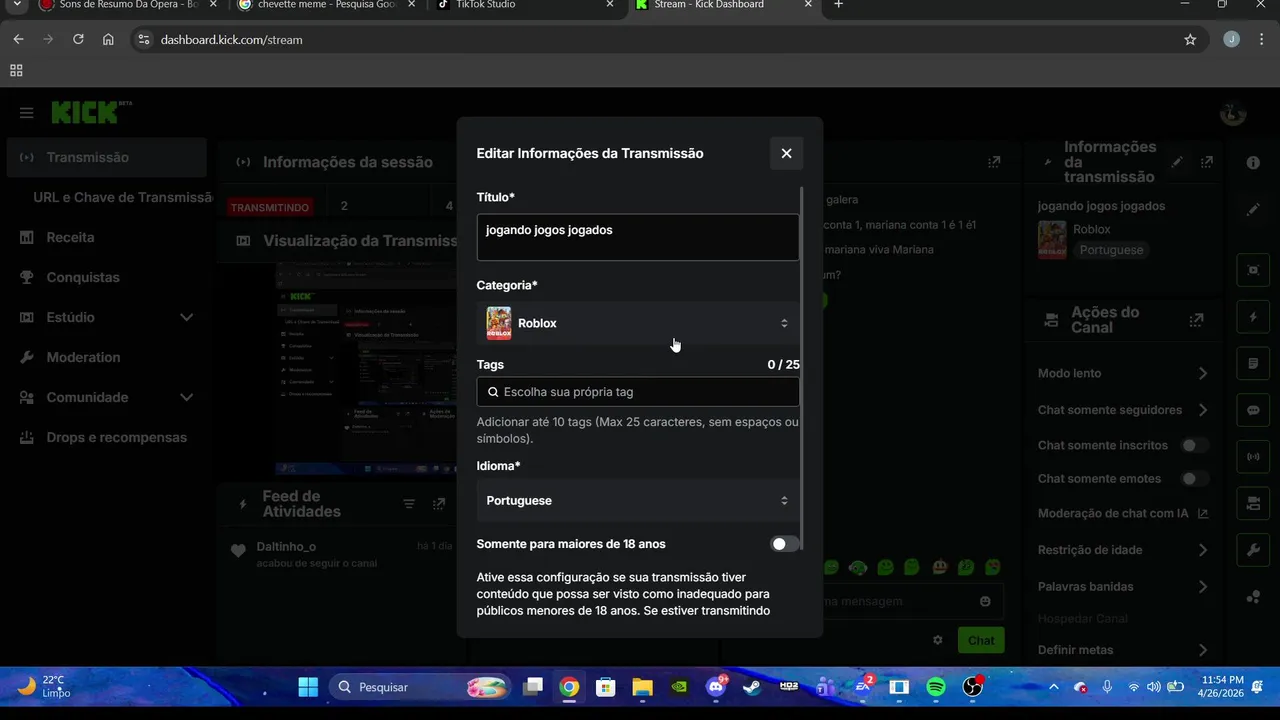
Task: Click the three-dots icon at rail bottom
Action: tap(1253, 597)
